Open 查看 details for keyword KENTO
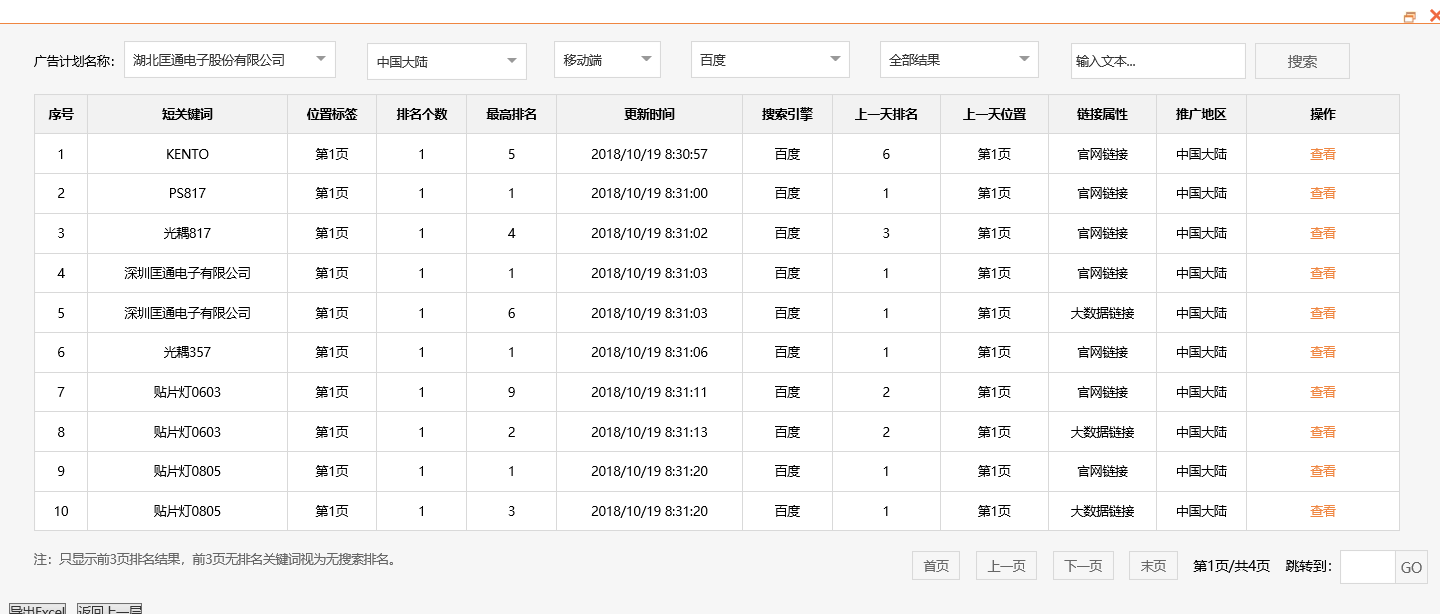The height and width of the screenshot is (614, 1440). tap(1322, 154)
